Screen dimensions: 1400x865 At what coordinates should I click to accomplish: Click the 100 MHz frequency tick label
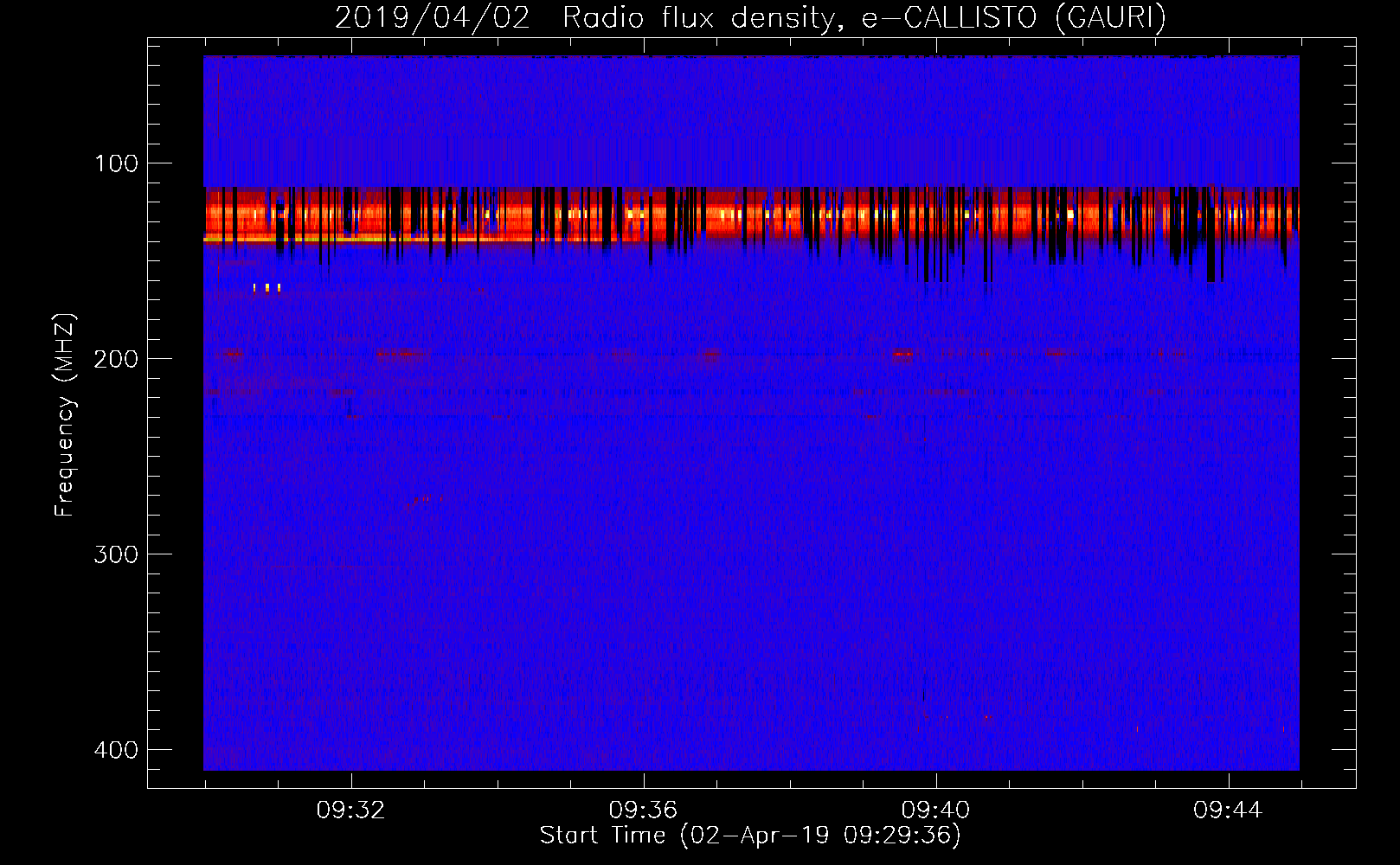coord(116,163)
